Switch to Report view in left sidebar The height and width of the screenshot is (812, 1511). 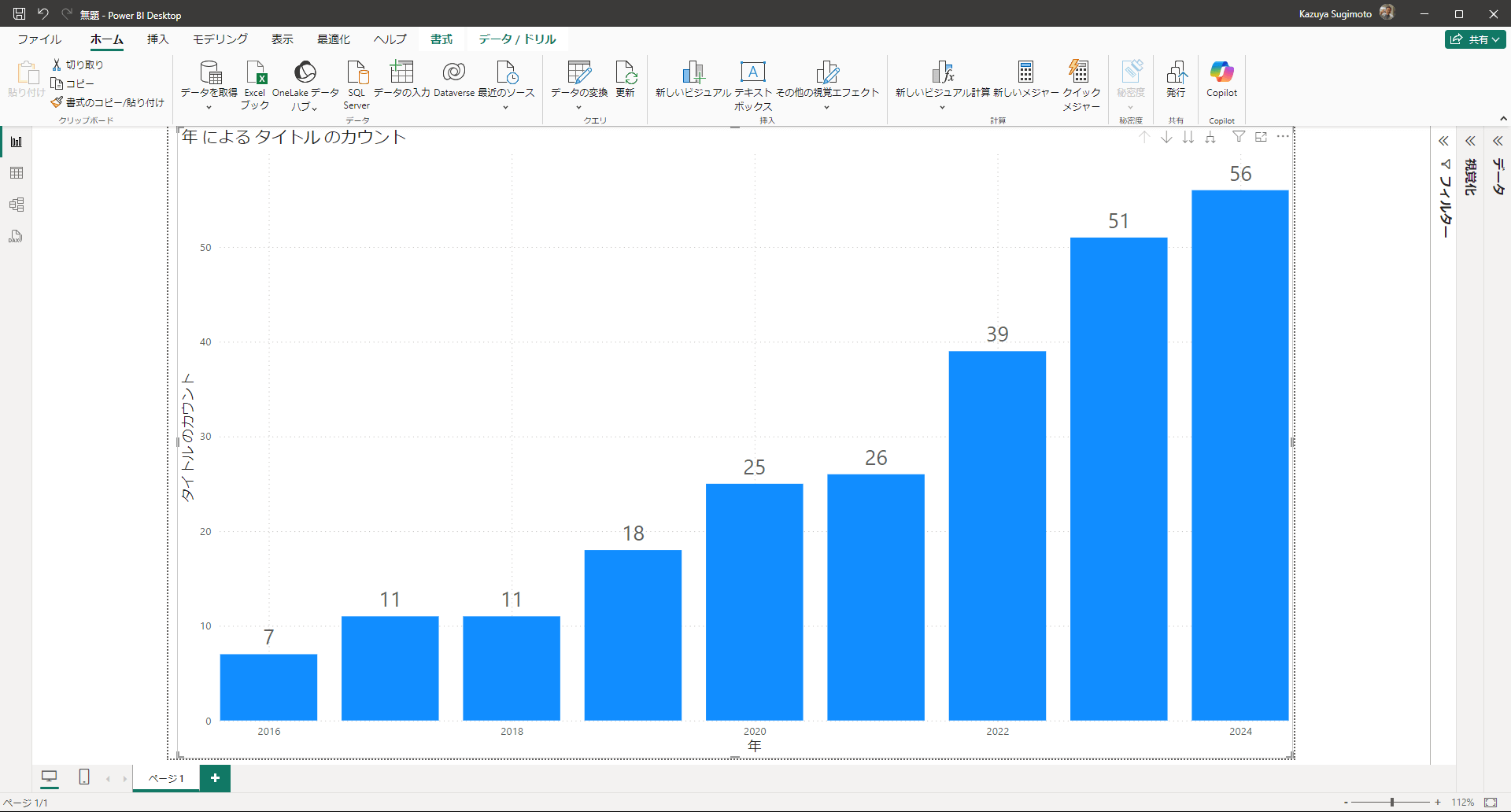[17, 142]
